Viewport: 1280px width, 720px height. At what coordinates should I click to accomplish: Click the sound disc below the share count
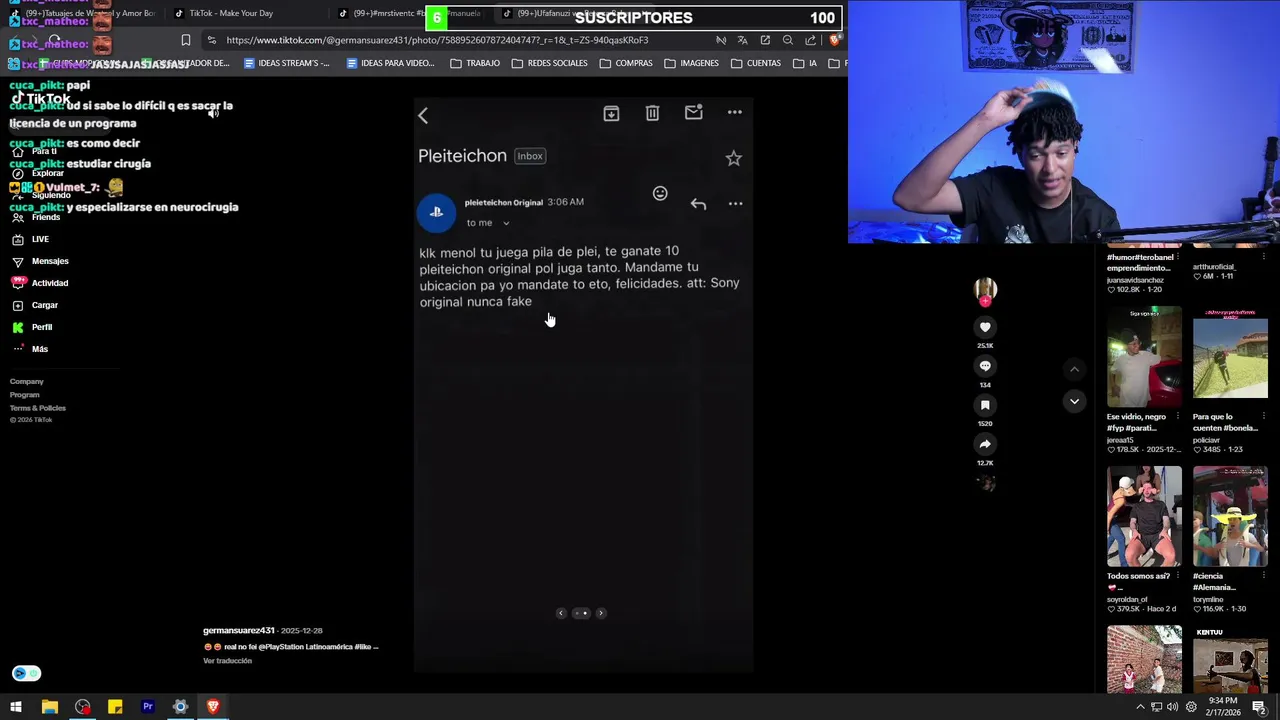985,483
